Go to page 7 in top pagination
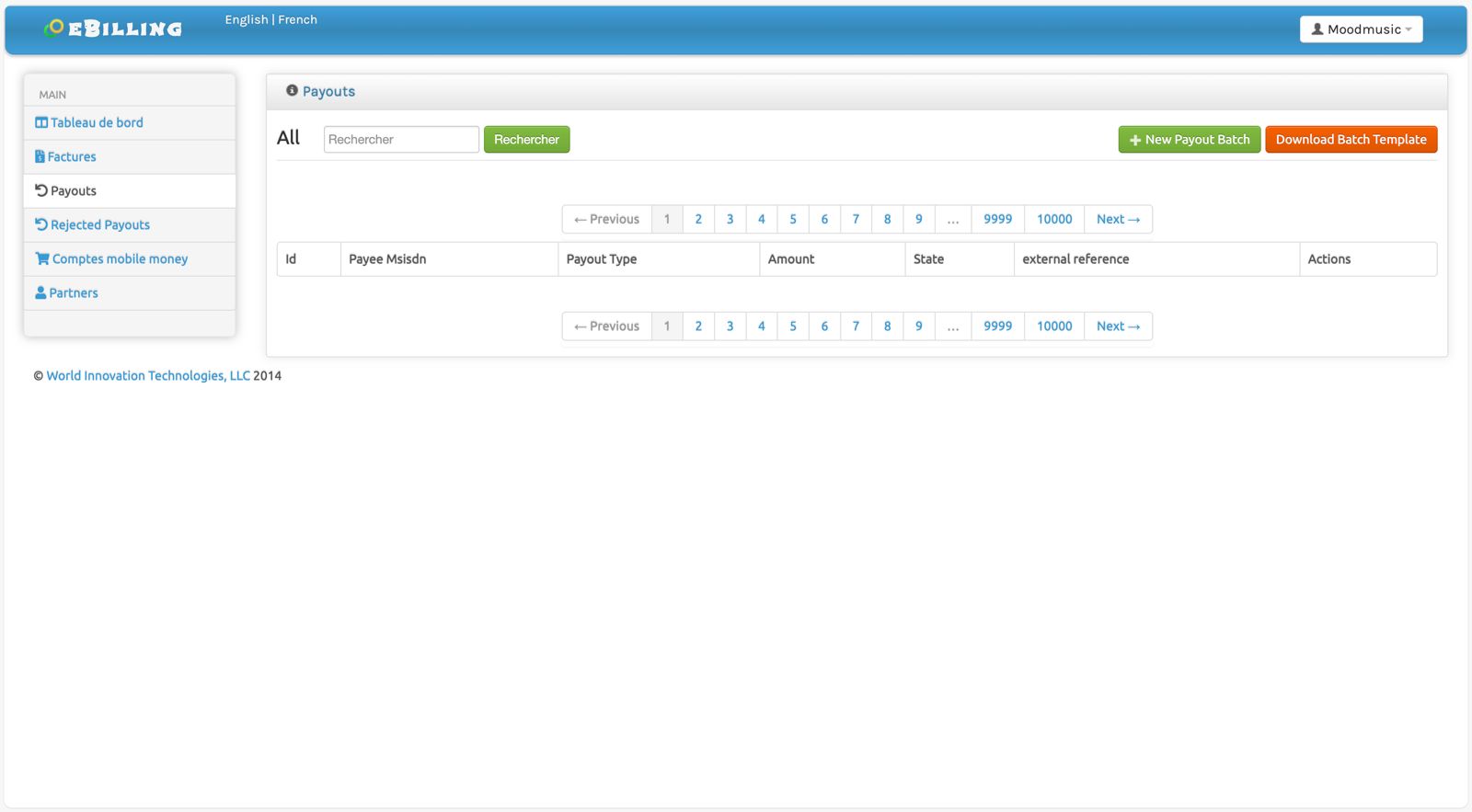Screen dimensions: 1472x812 pos(856,219)
